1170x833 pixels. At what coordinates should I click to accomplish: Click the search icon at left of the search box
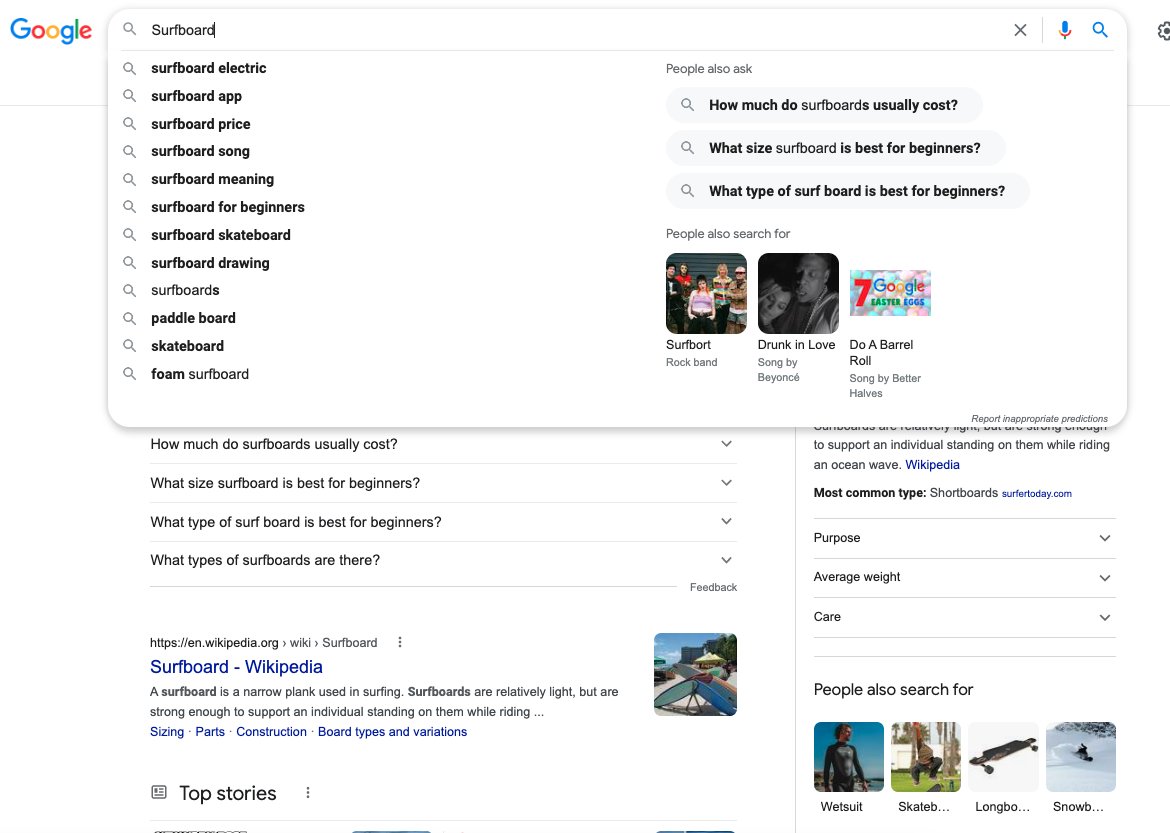[x=130, y=29]
